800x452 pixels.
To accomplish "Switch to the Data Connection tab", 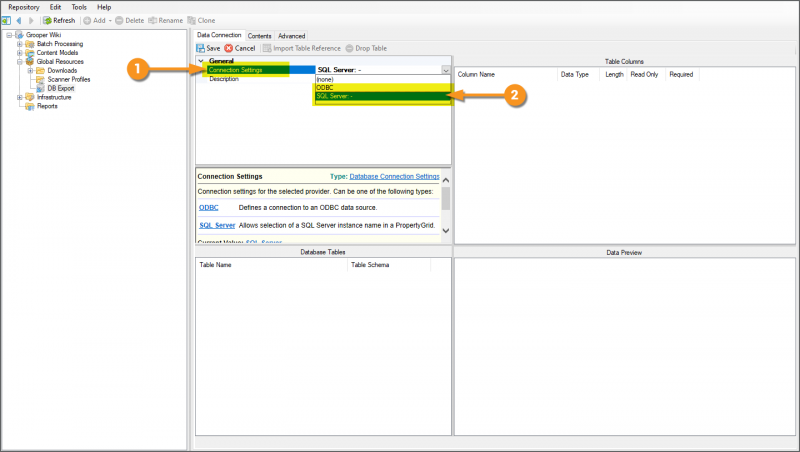I will tap(219, 35).
